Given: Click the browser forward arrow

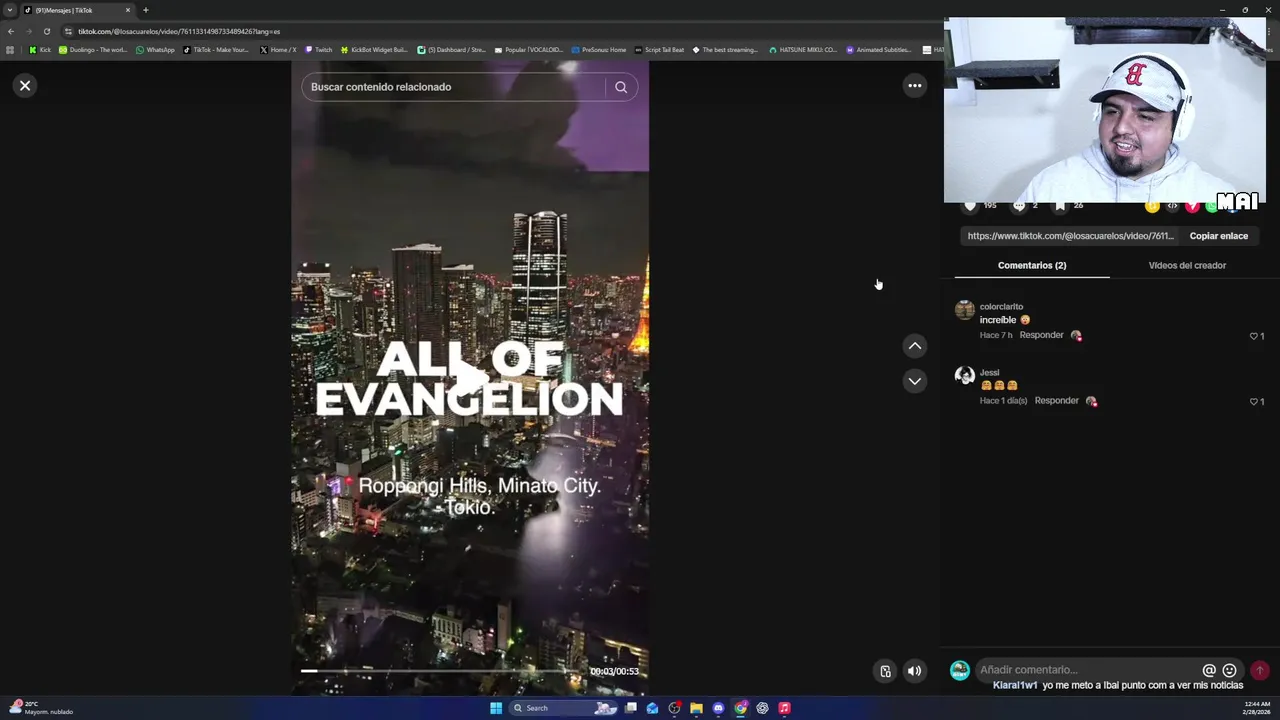Looking at the screenshot, I should (28, 31).
